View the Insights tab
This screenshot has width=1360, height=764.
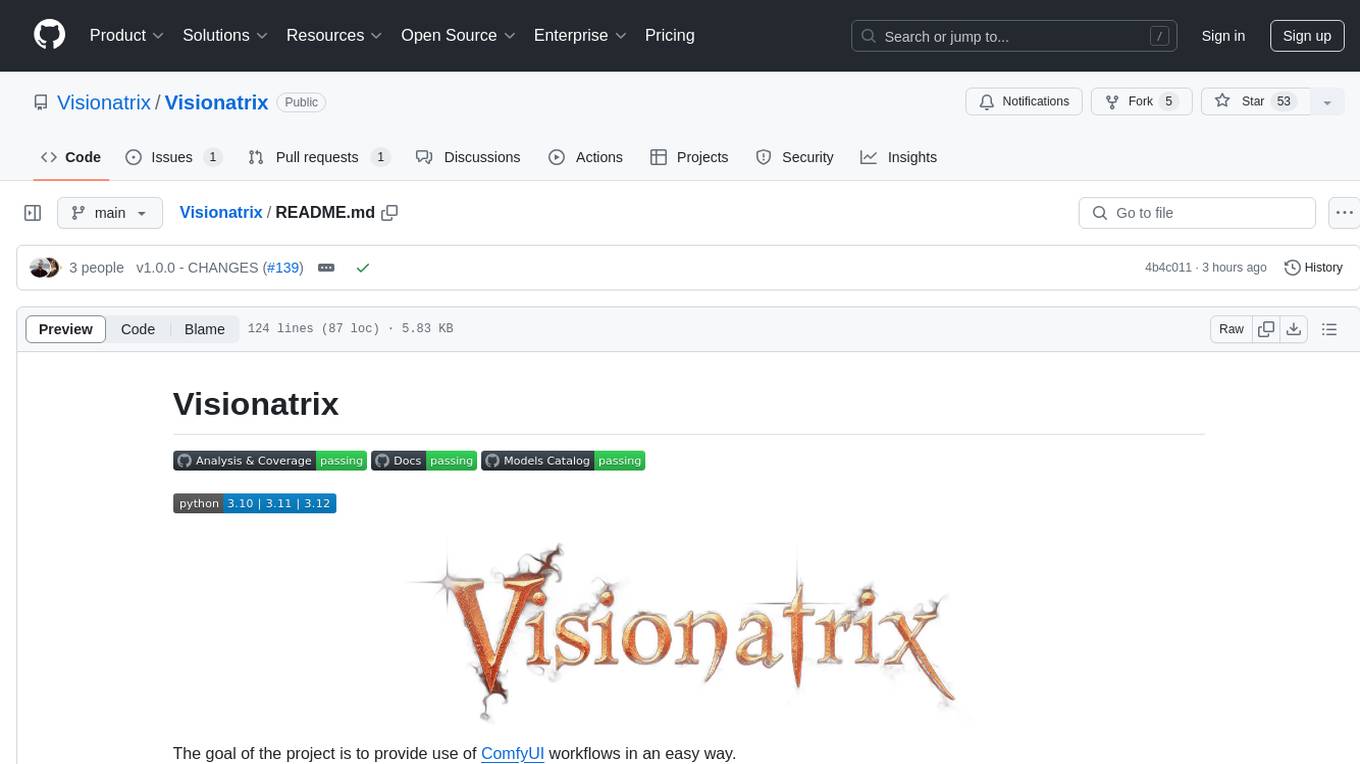pos(899,157)
